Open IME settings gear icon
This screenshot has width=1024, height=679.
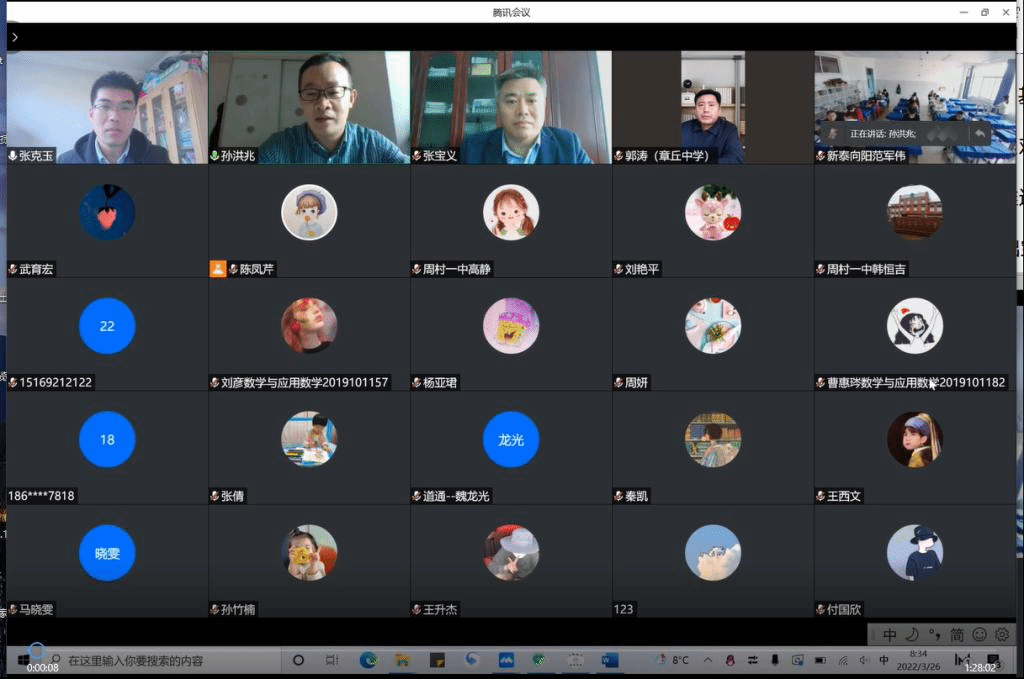pos(1001,634)
